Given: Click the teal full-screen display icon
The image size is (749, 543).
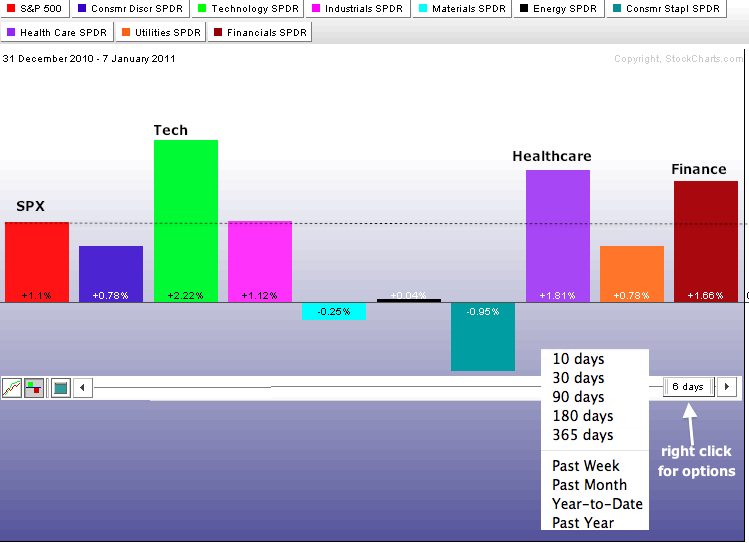Looking at the screenshot, I should point(61,388).
